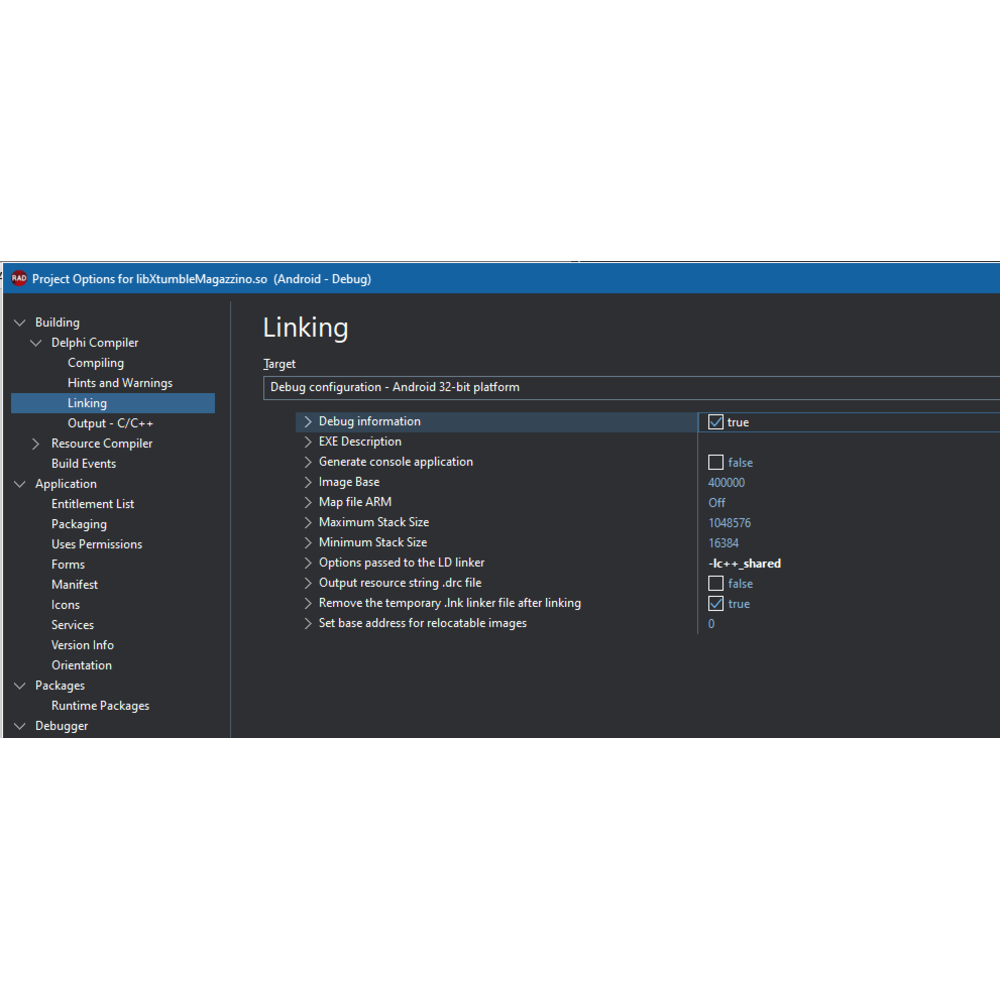Expand Options passed to the LD linker
This screenshot has width=1000, height=1000.
pos(308,563)
